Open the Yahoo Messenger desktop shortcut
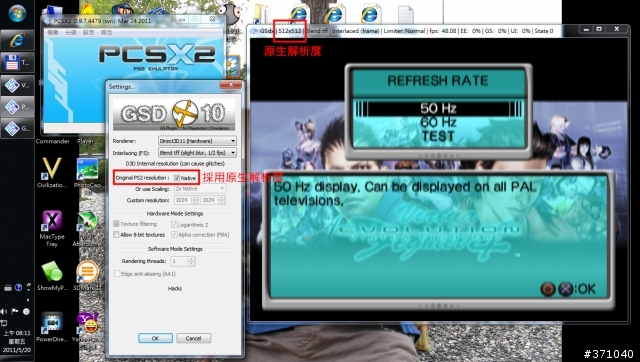The width and height of the screenshot is (640, 362). 87,327
